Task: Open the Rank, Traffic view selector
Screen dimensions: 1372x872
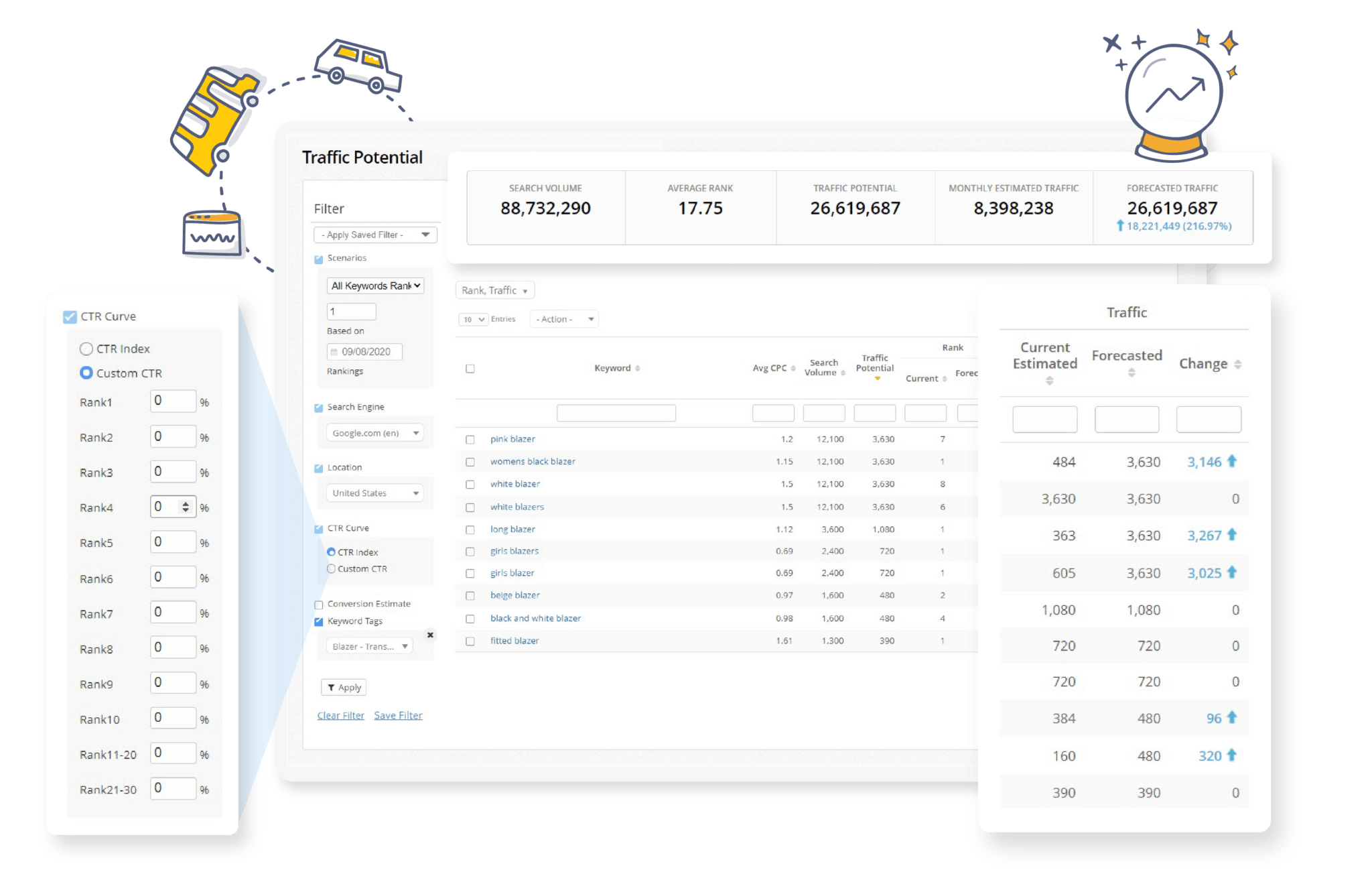Action: coord(494,290)
